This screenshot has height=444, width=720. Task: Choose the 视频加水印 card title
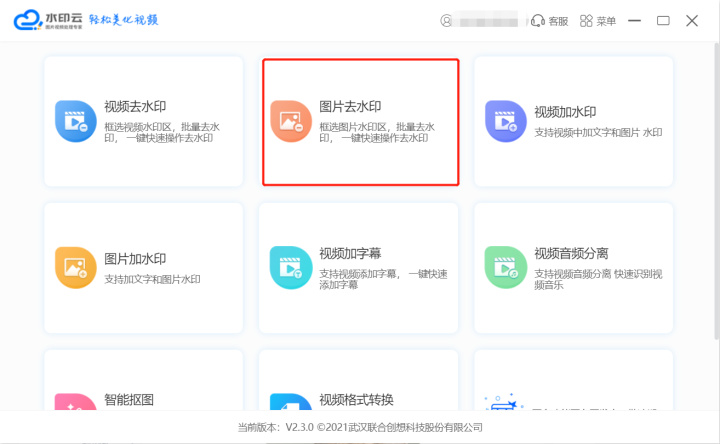point(565,112)
